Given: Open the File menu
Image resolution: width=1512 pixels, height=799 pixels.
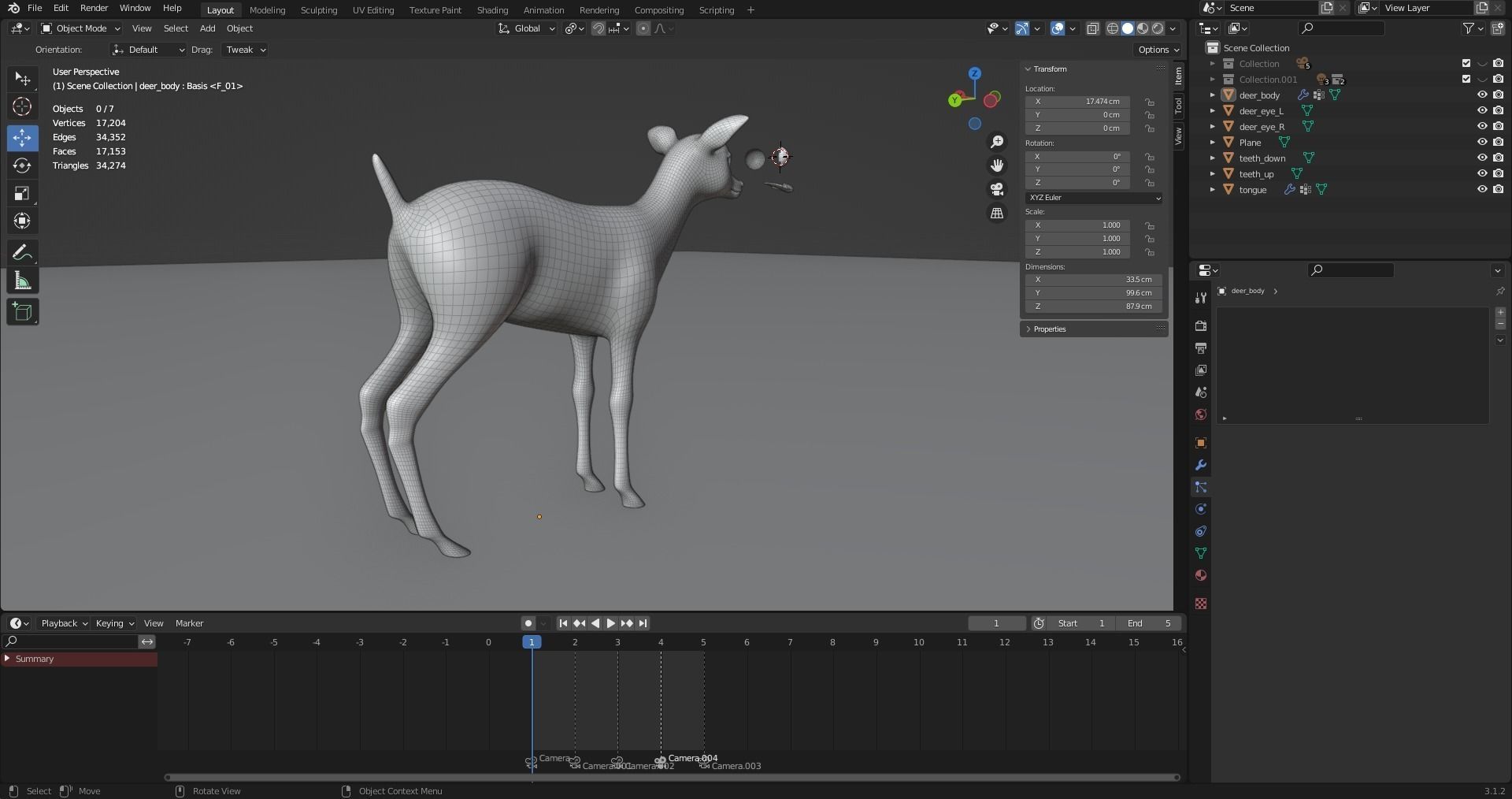Looking at the screenshot, I should (35, 8).
